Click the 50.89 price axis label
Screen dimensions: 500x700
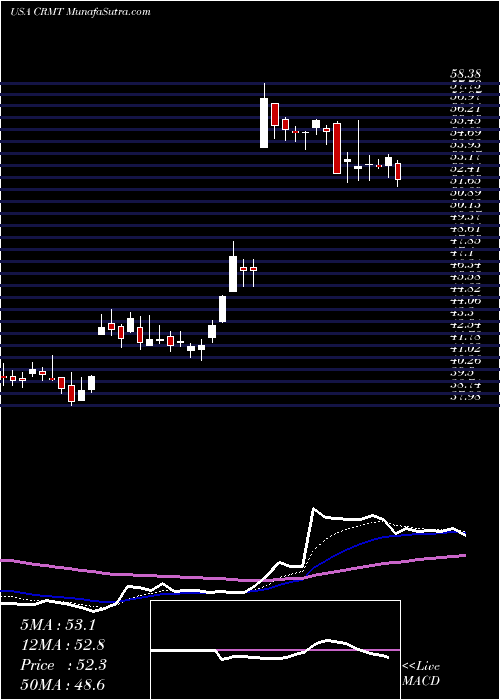465,193
